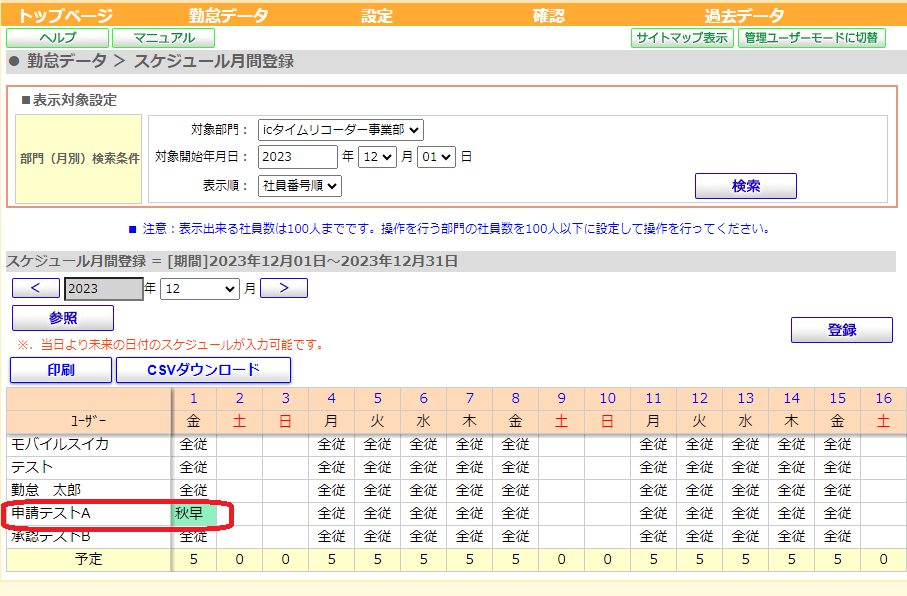Open the 勤怠データ menu
Screen dimensions: 907x596
(x=228, y=15)
